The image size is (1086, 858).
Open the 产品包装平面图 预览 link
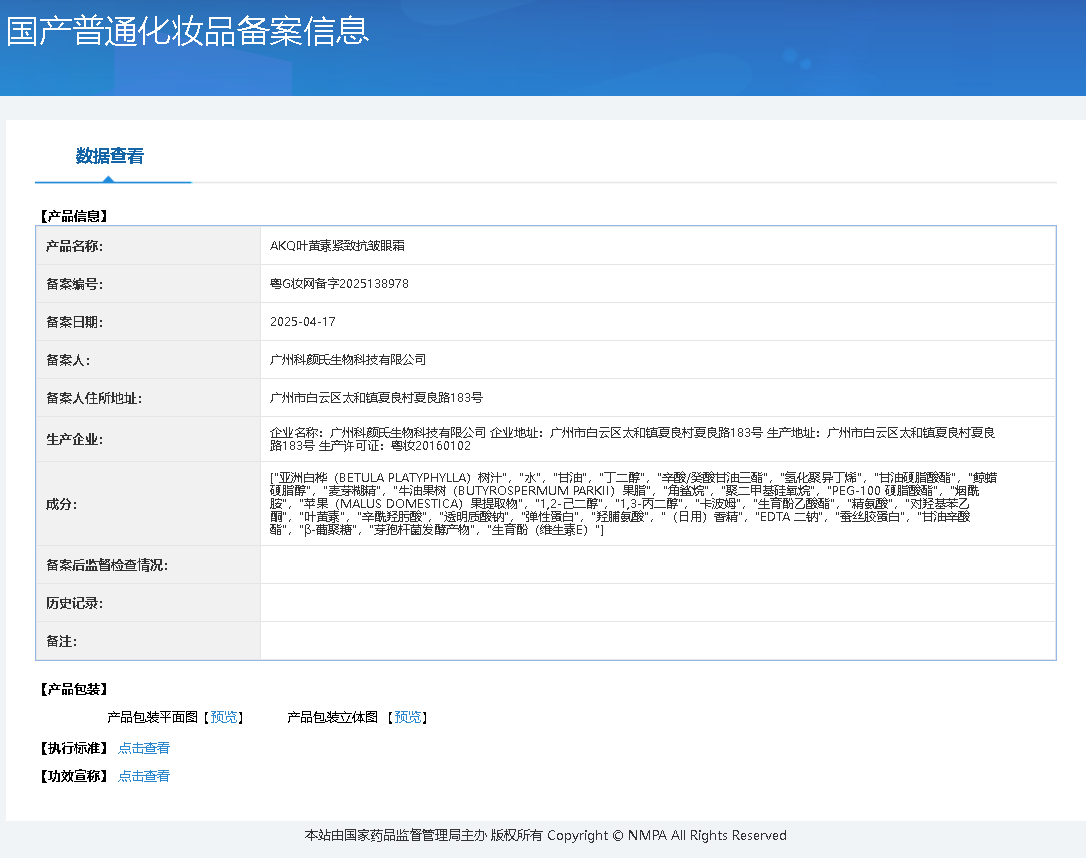(222, 717)
